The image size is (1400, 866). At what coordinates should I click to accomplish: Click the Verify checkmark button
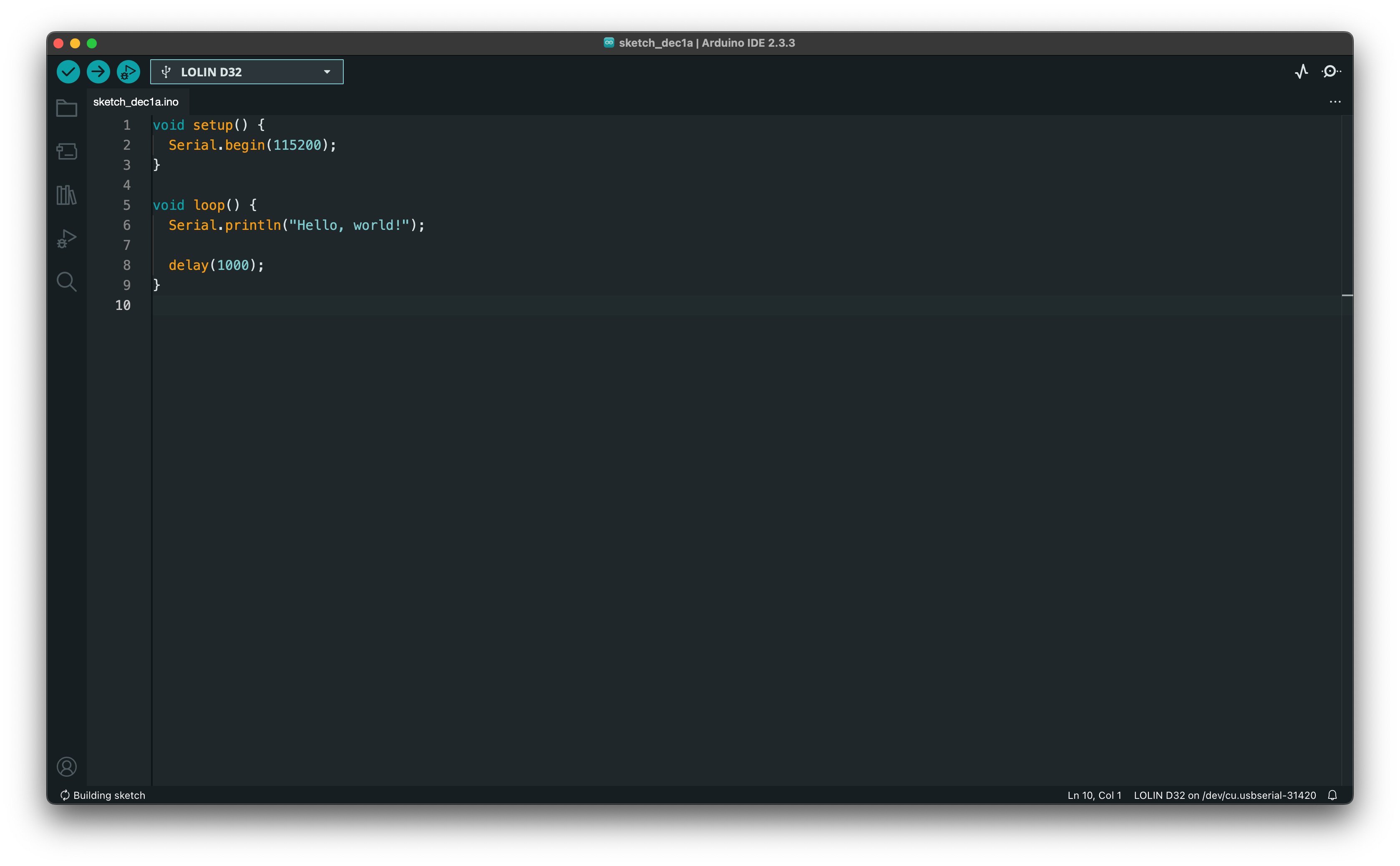point(68,72)
